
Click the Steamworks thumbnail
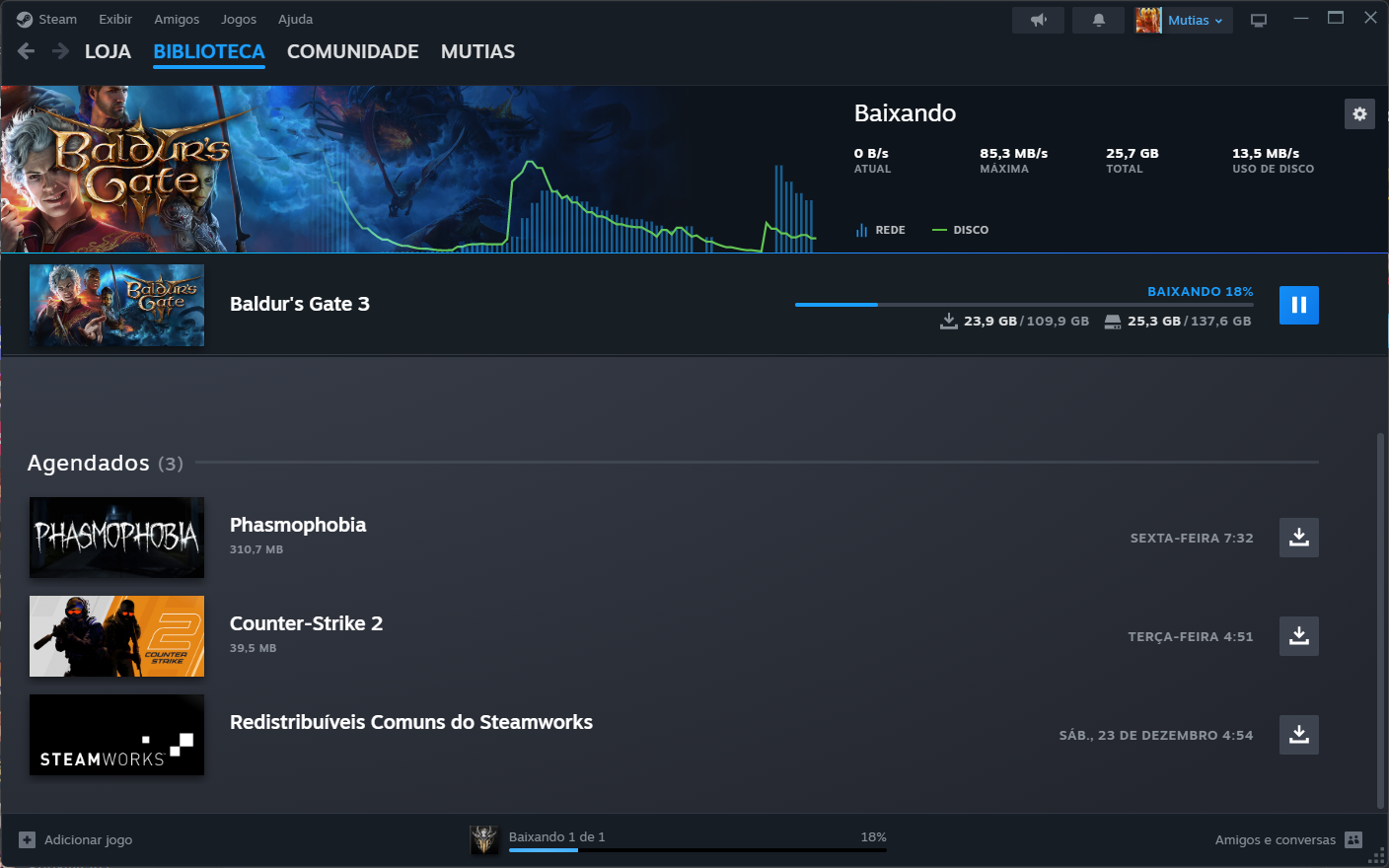pos(116,735)
